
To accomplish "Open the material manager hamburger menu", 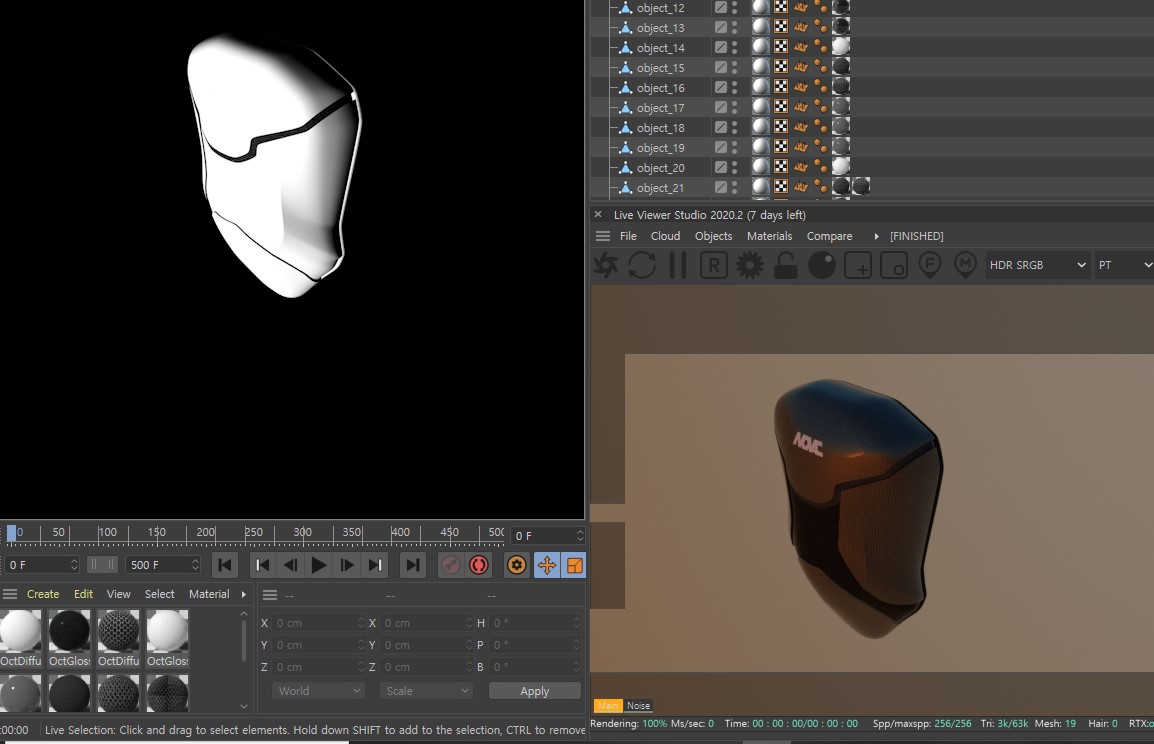I will click(10, 594).
